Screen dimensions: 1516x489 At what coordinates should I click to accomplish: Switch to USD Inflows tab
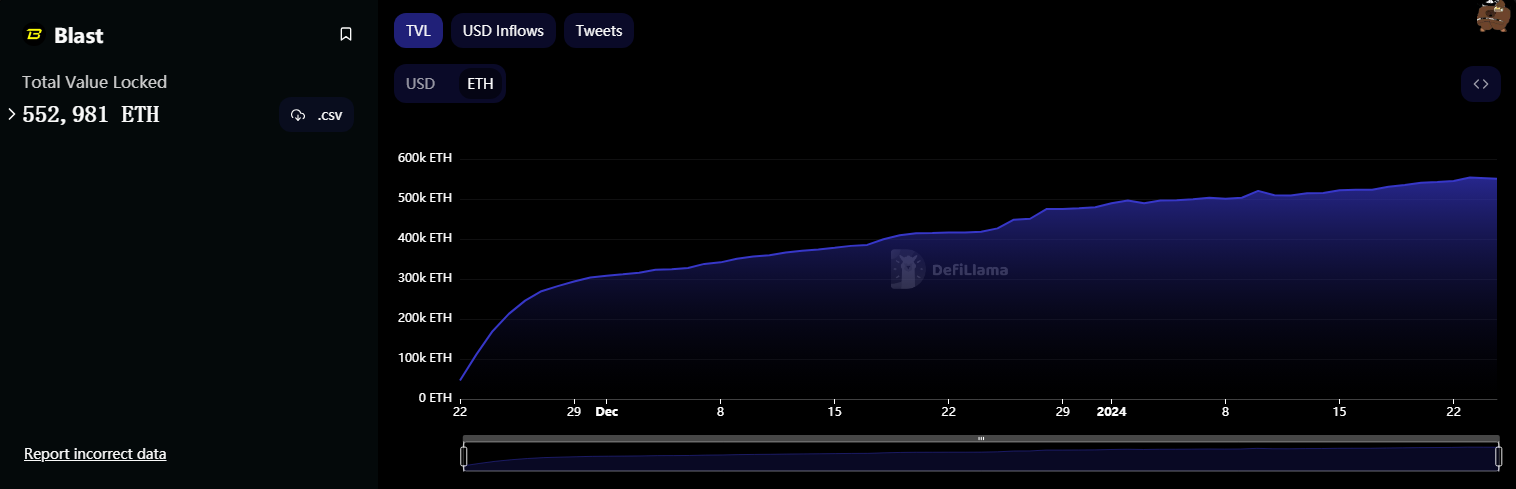tap(503, 31)
